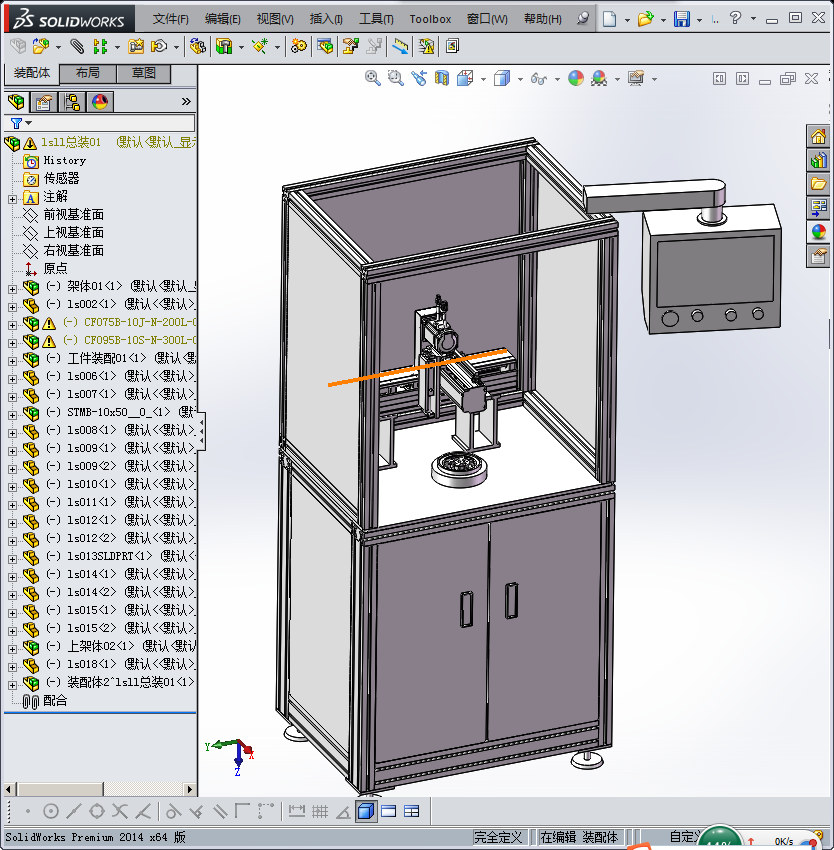Click the Zoom to Fit icon
The image size is (834, 850).
[x=373, y=79]
